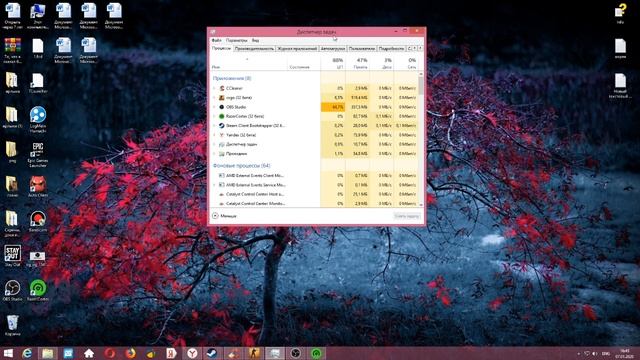
Task: Click the Приложения group header
Action: [232, 78]
